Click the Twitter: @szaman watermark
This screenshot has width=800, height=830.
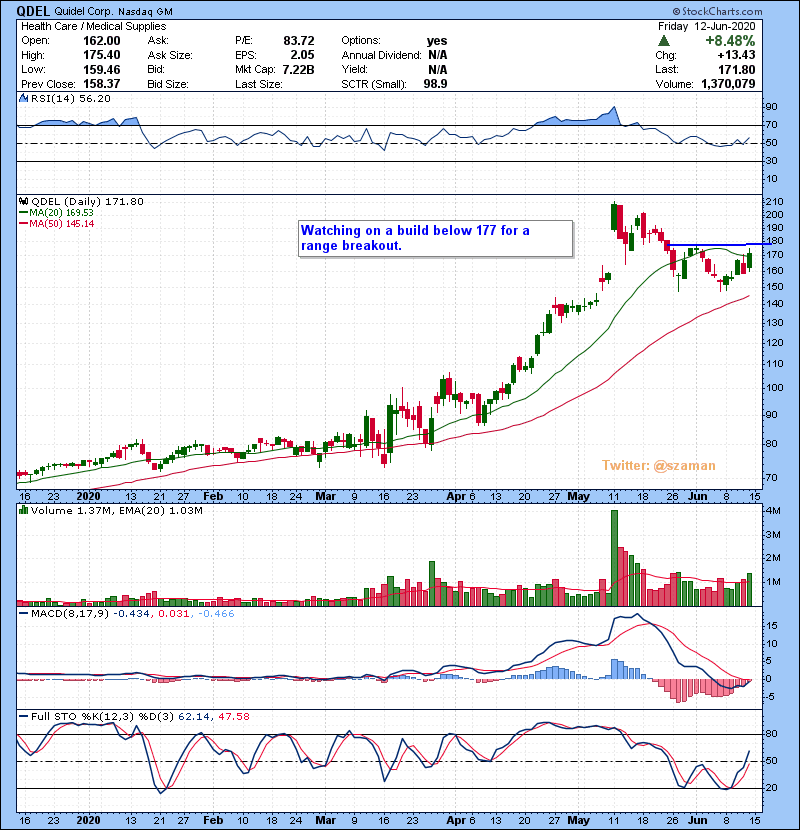(658, 465)
